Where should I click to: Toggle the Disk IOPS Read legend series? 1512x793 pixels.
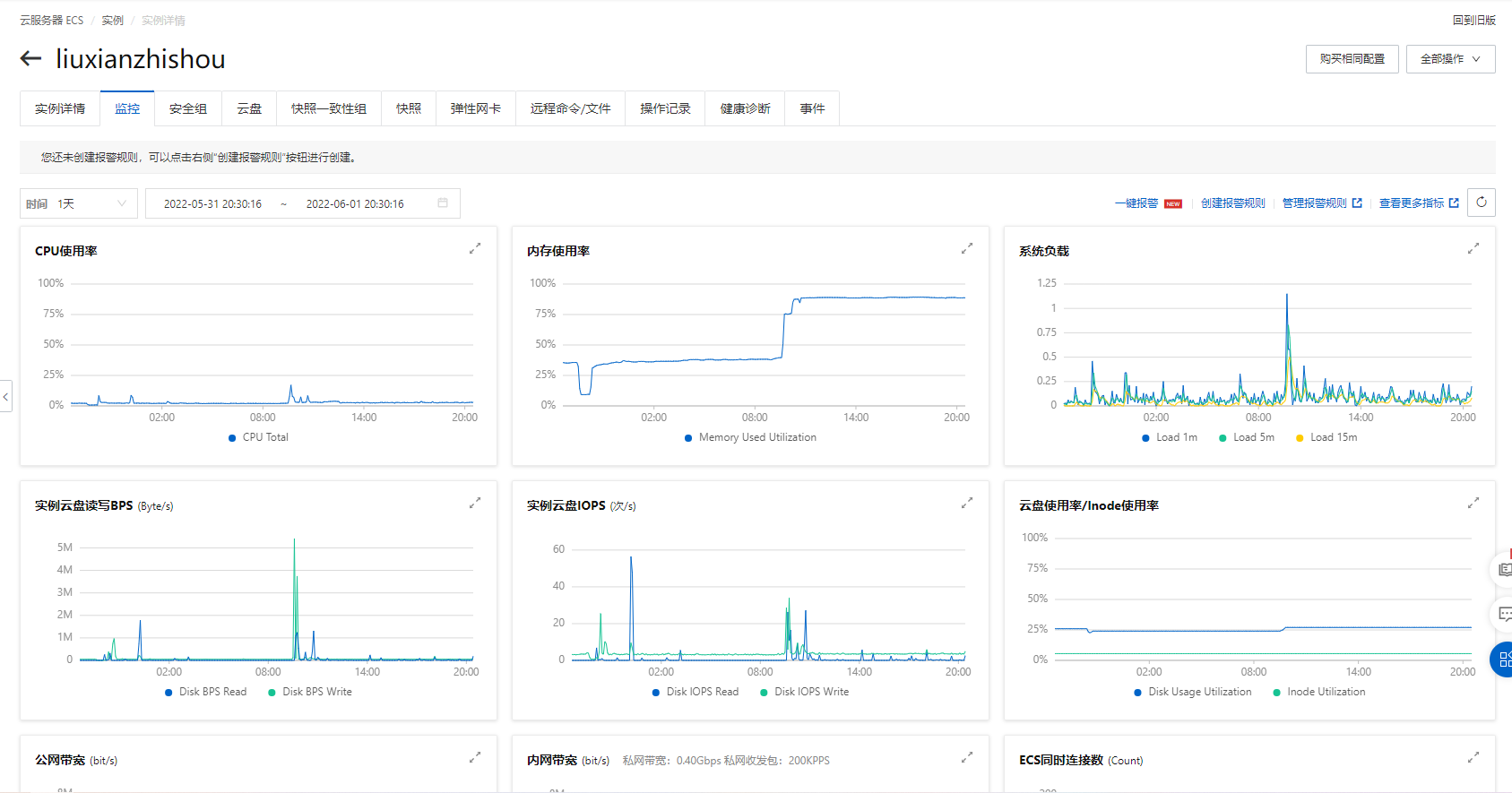[x=696, y=692]
